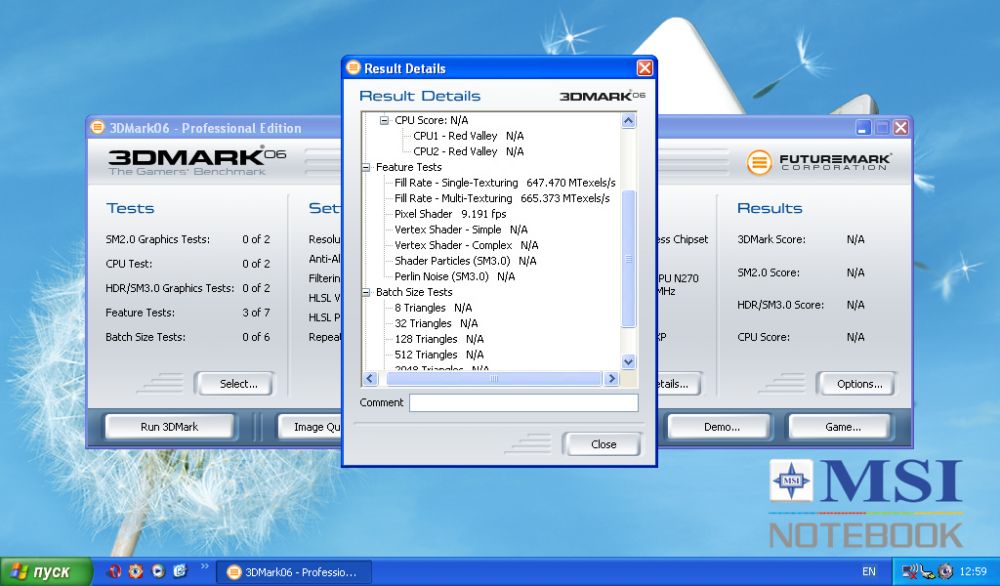Open Options... in the Results section
Viewport: 1000px width, 586px height.
859,384
